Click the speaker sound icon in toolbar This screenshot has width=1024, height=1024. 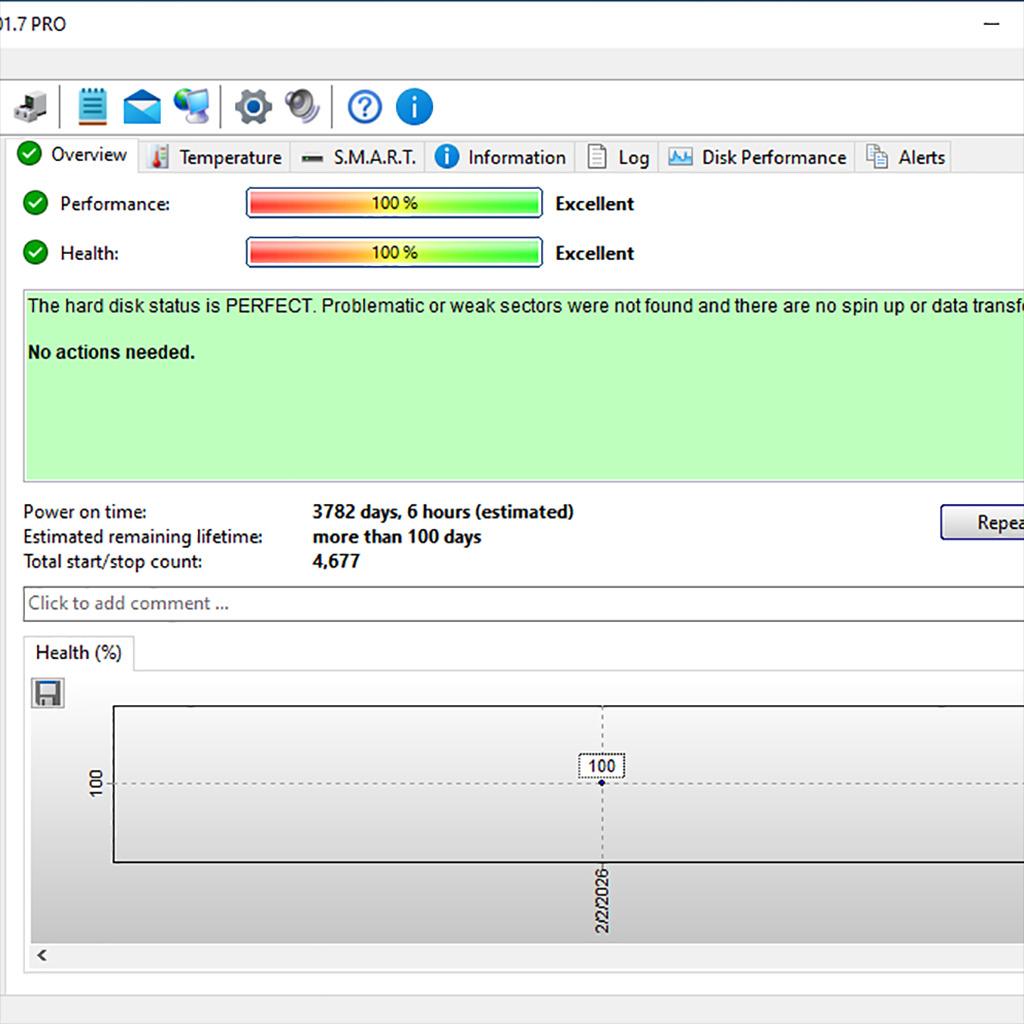coord(301,106)
